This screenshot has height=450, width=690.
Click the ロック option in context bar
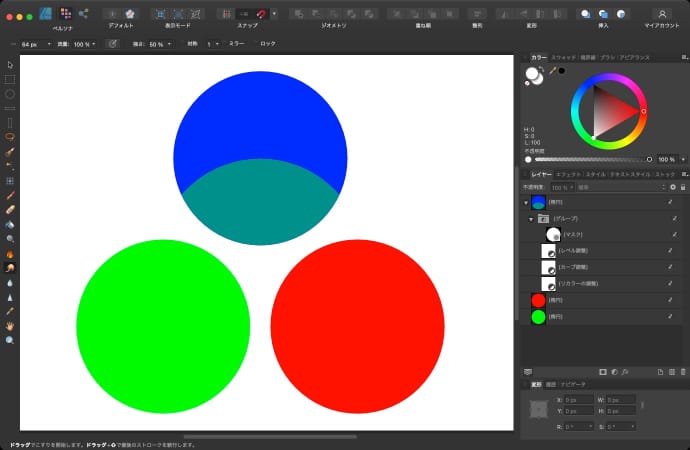tap(268, 44)
